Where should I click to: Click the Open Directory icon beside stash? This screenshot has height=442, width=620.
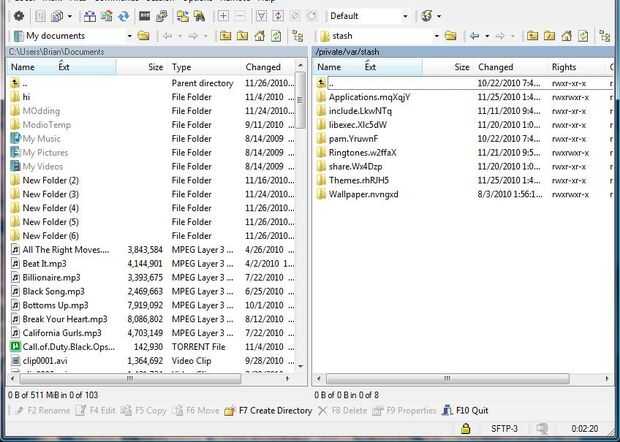(450, 36)
